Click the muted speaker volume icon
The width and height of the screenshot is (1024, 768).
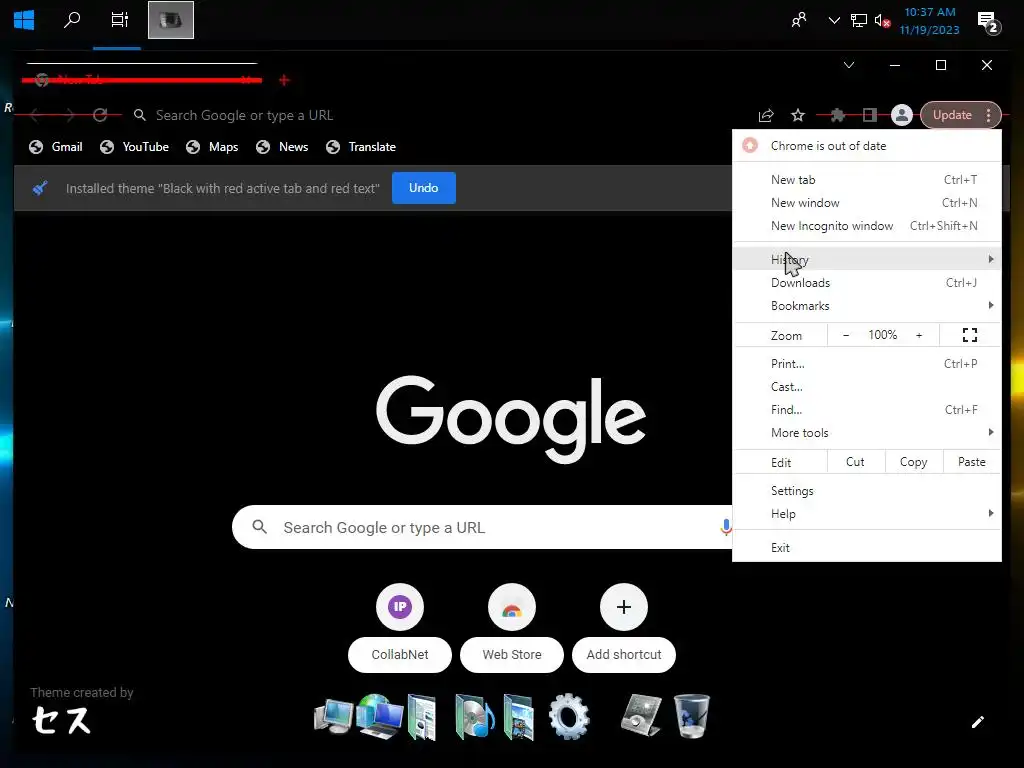[882, 21]
